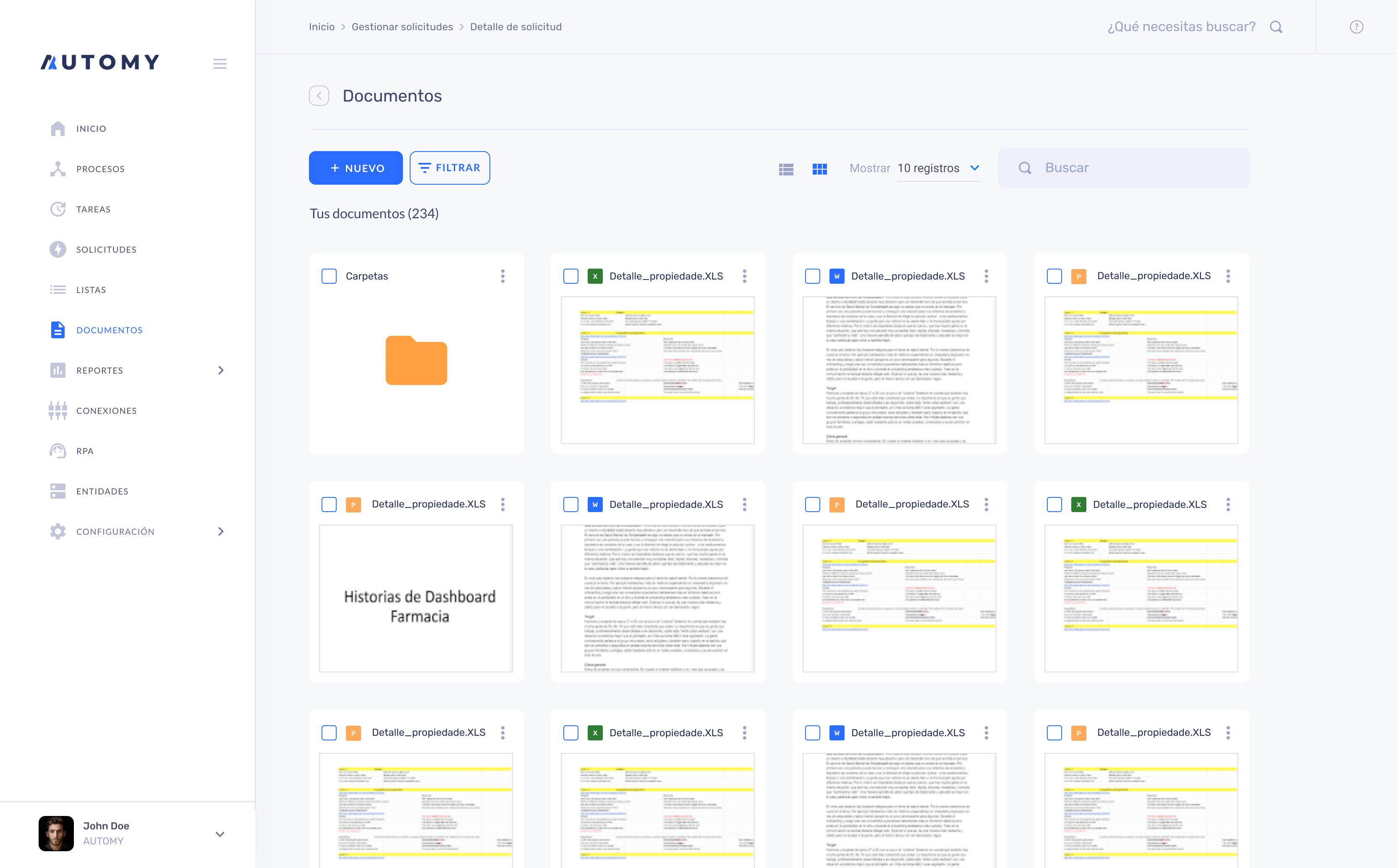The height and width of the screenshot is (868, 1397).
Task: Switch to list view layout icon
Action: click(786, 169)
